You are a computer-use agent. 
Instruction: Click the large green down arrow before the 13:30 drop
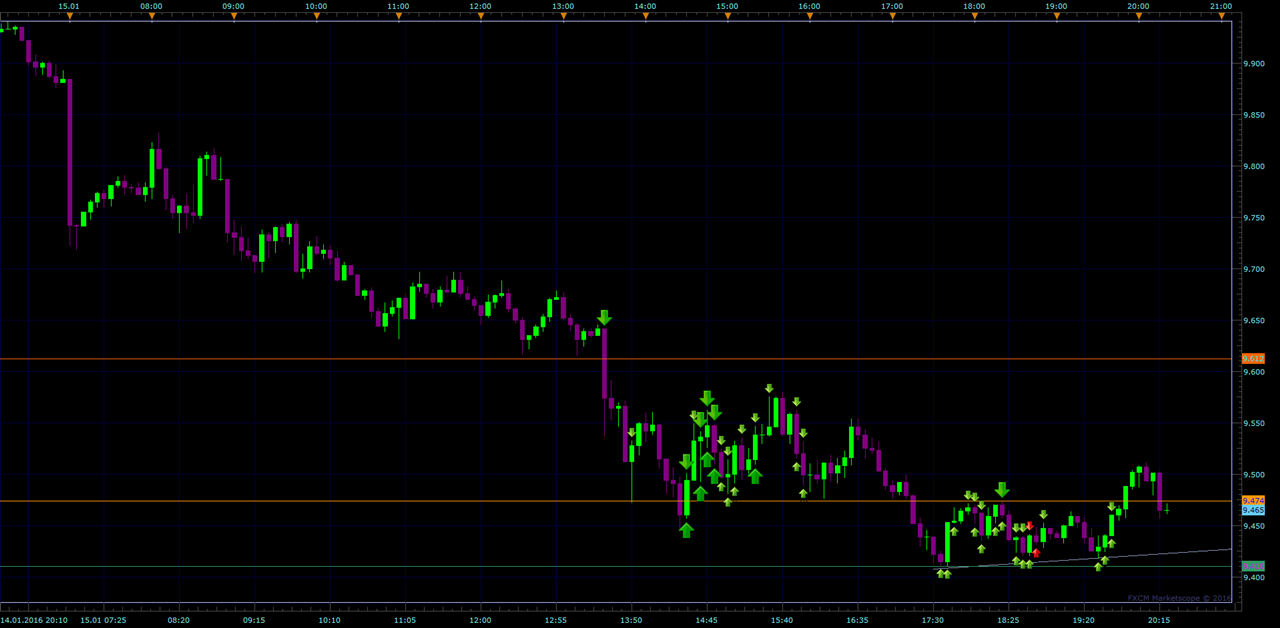[x=604, y=318]
